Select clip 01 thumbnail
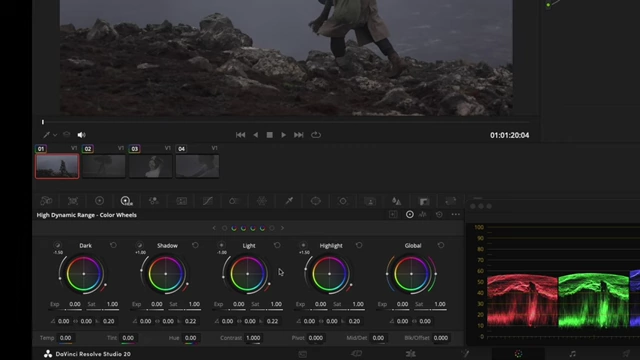This screenshot has width=640, height=360. pyautogui.click(x=57, y=166)
